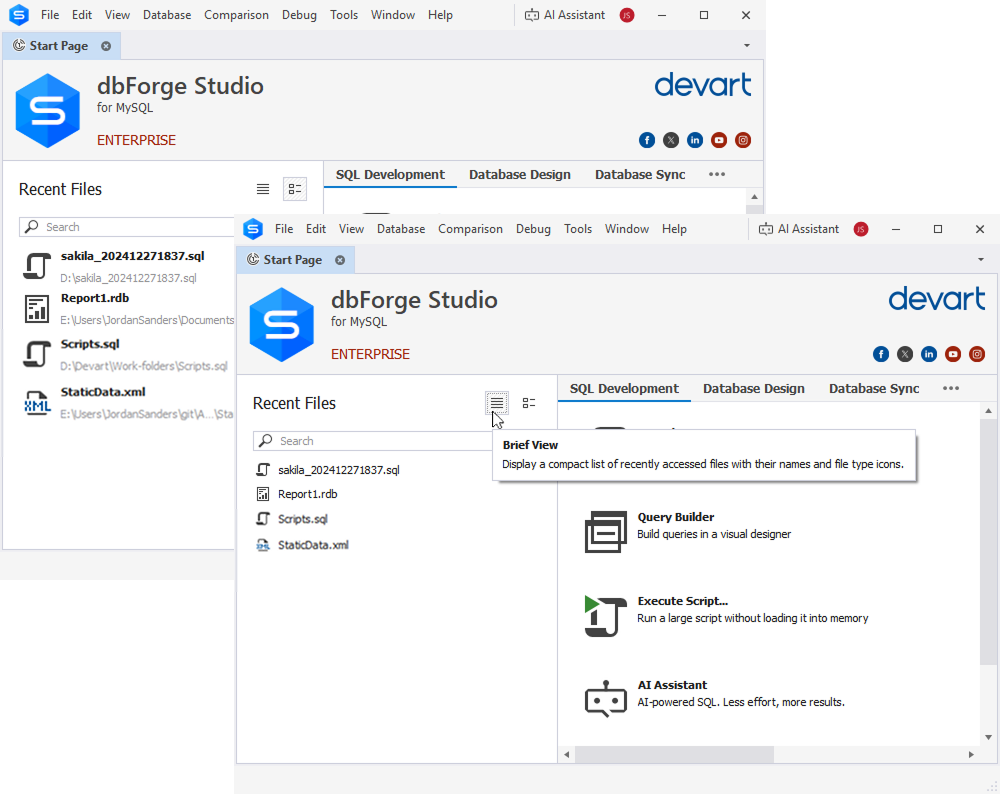Click the sakila sql file icon in back window
Image resolution: width=1000 pixels, height=794 pixels.
coord(37,266)
